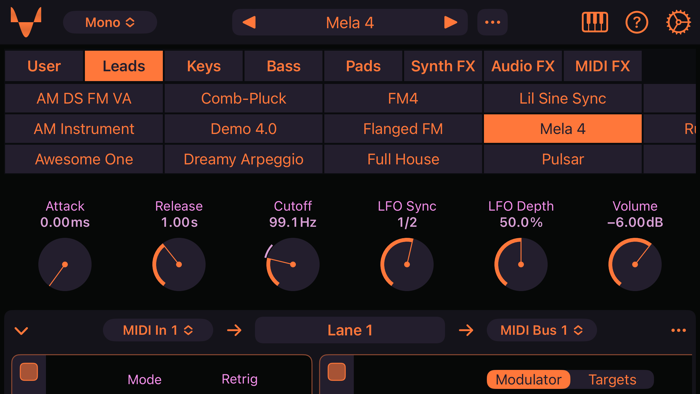Switch to the Synth FX tab
Screen dimensions: 700x394
click(x=443, y=66)
